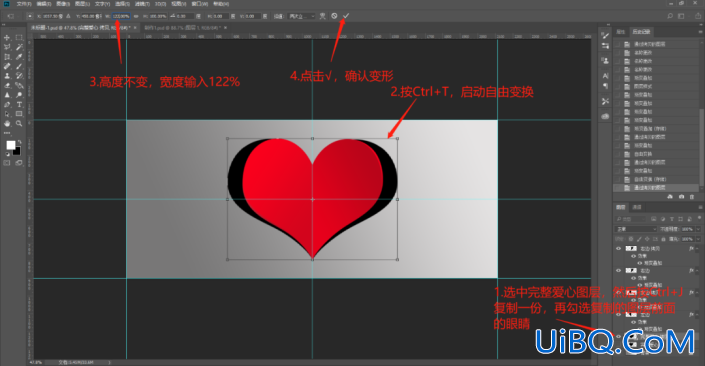Image resolution: width=705 pixels, height=366 pixels.
Task: Select the Eyedropper tool
Action: pos(19,57)
